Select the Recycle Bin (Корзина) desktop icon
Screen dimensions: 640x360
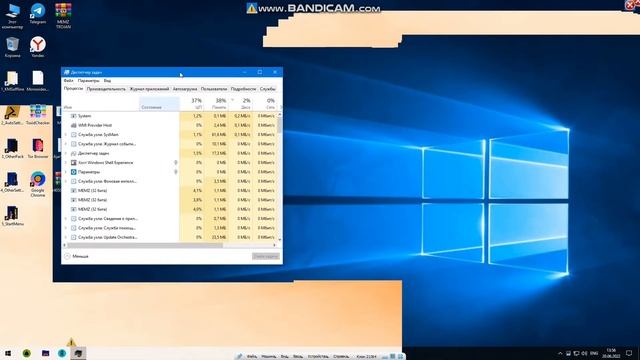[x=12, y=47]
